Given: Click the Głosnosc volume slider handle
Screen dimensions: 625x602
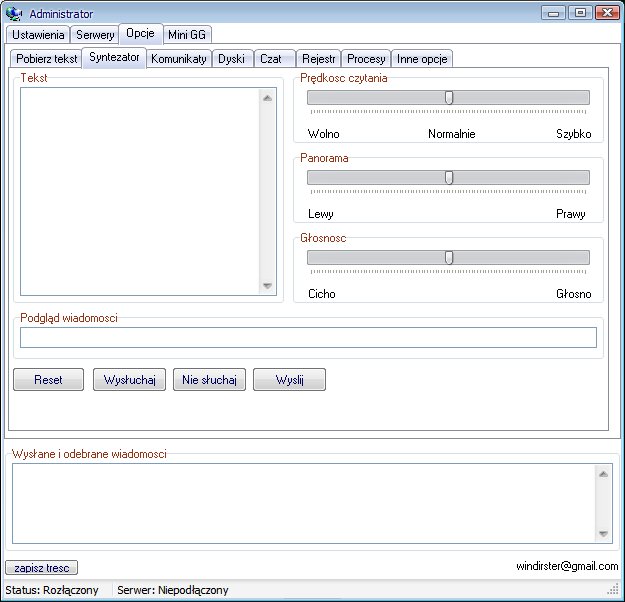Looking at the screenshot, I should (x=449, y=257).
